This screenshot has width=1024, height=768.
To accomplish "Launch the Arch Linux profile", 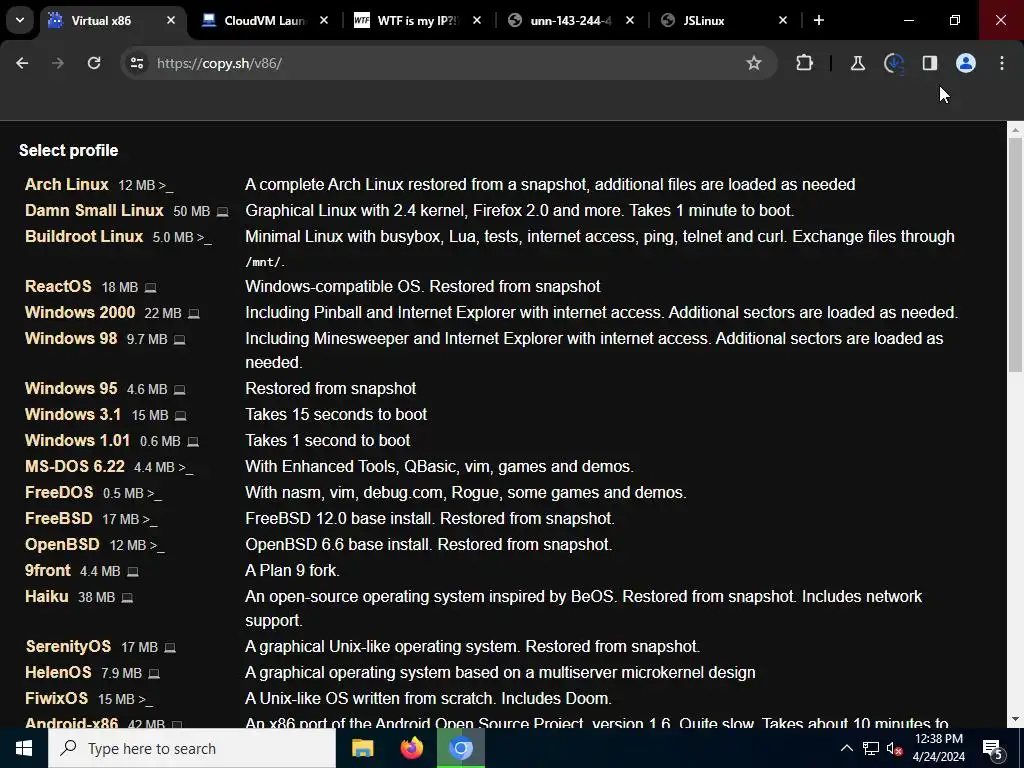I will pos(67,184).
